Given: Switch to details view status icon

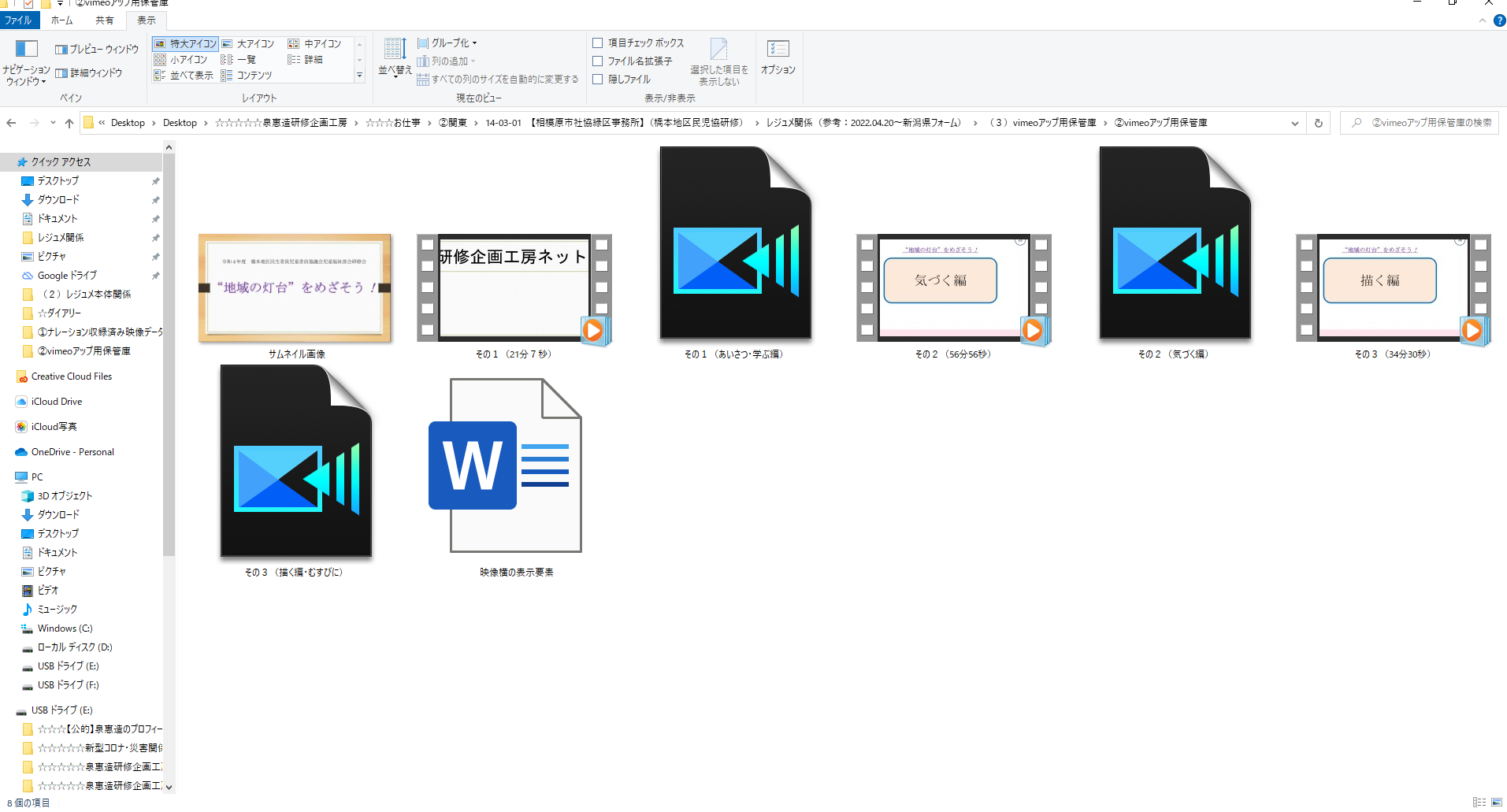Looking at the screenshot, I should pyautogui.click(x=1479, y=803).
